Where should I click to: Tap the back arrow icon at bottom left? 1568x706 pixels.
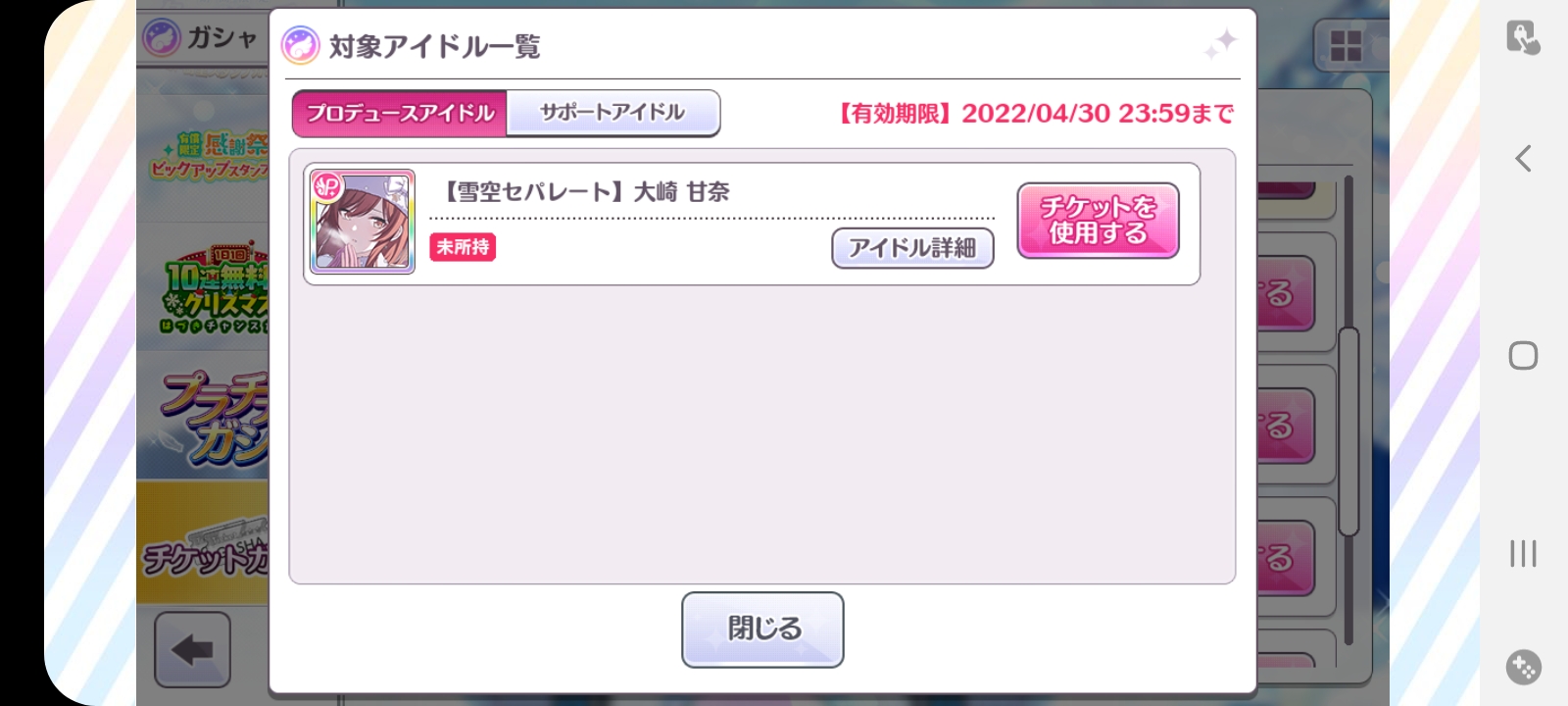[x=192, y=649]
